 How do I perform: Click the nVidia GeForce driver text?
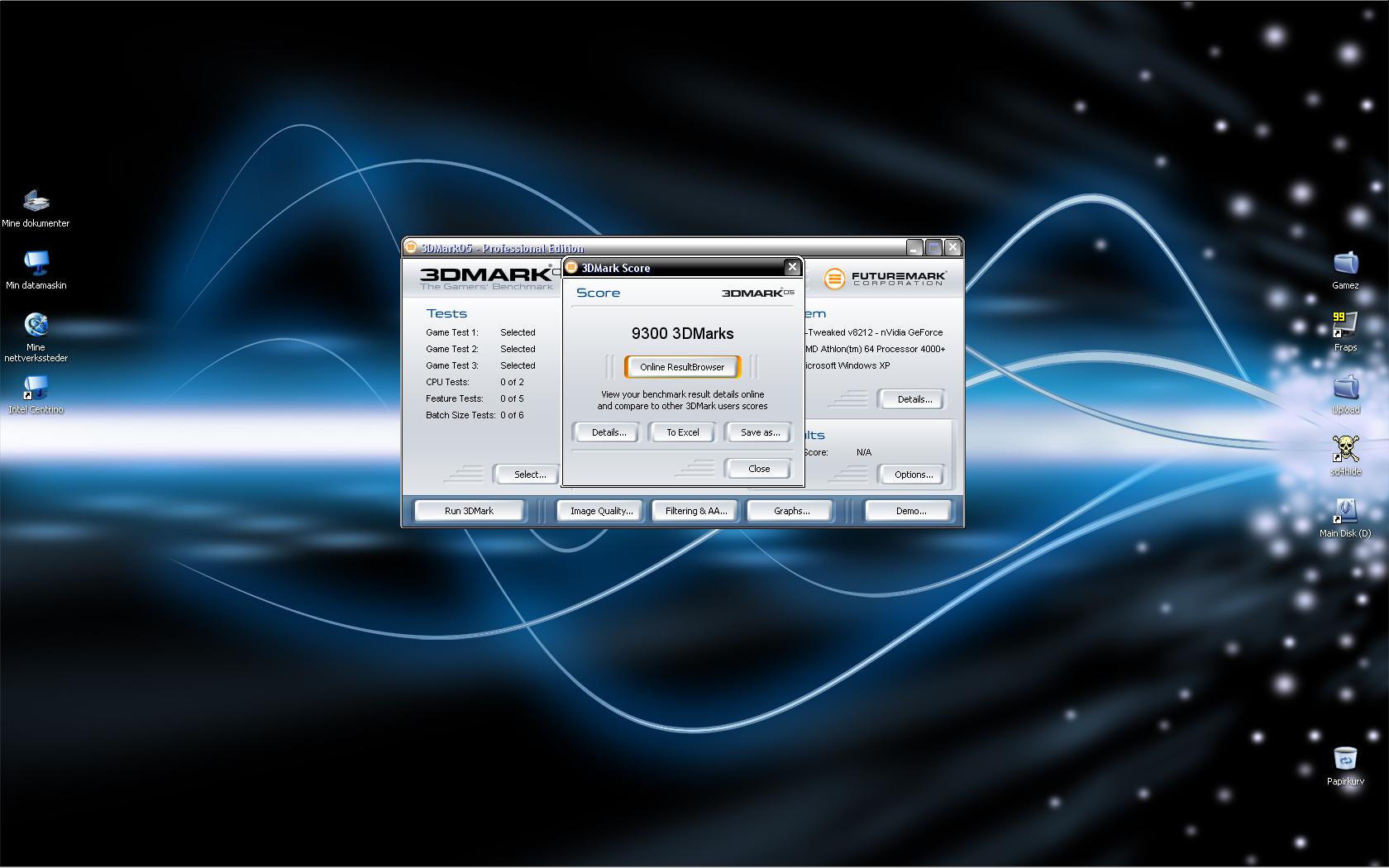874,332
